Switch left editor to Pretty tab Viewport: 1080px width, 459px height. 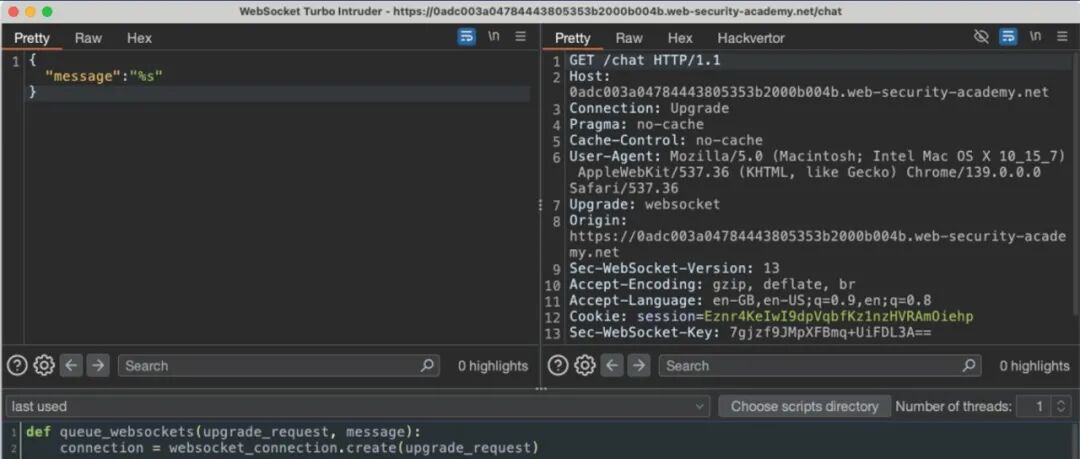pyautogui.click(x=32, y=38)
